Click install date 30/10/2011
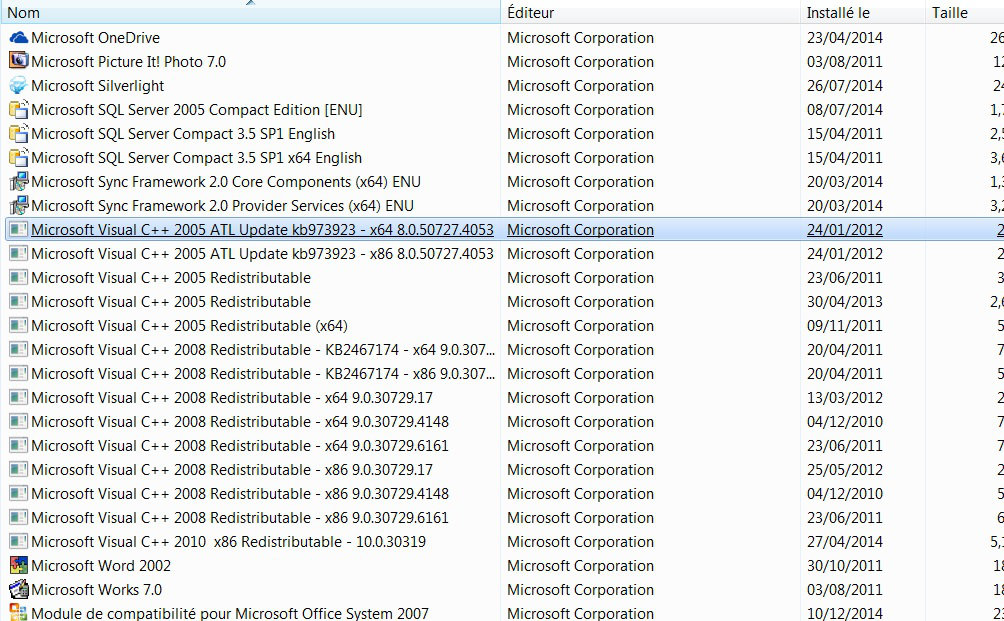This screenshot has height=621, width=1004. click(x=845, y=566)
